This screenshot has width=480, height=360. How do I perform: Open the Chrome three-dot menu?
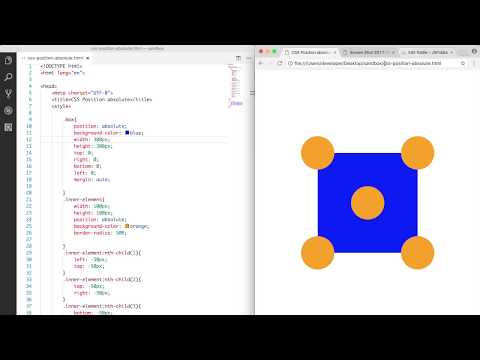pos(474,63)
